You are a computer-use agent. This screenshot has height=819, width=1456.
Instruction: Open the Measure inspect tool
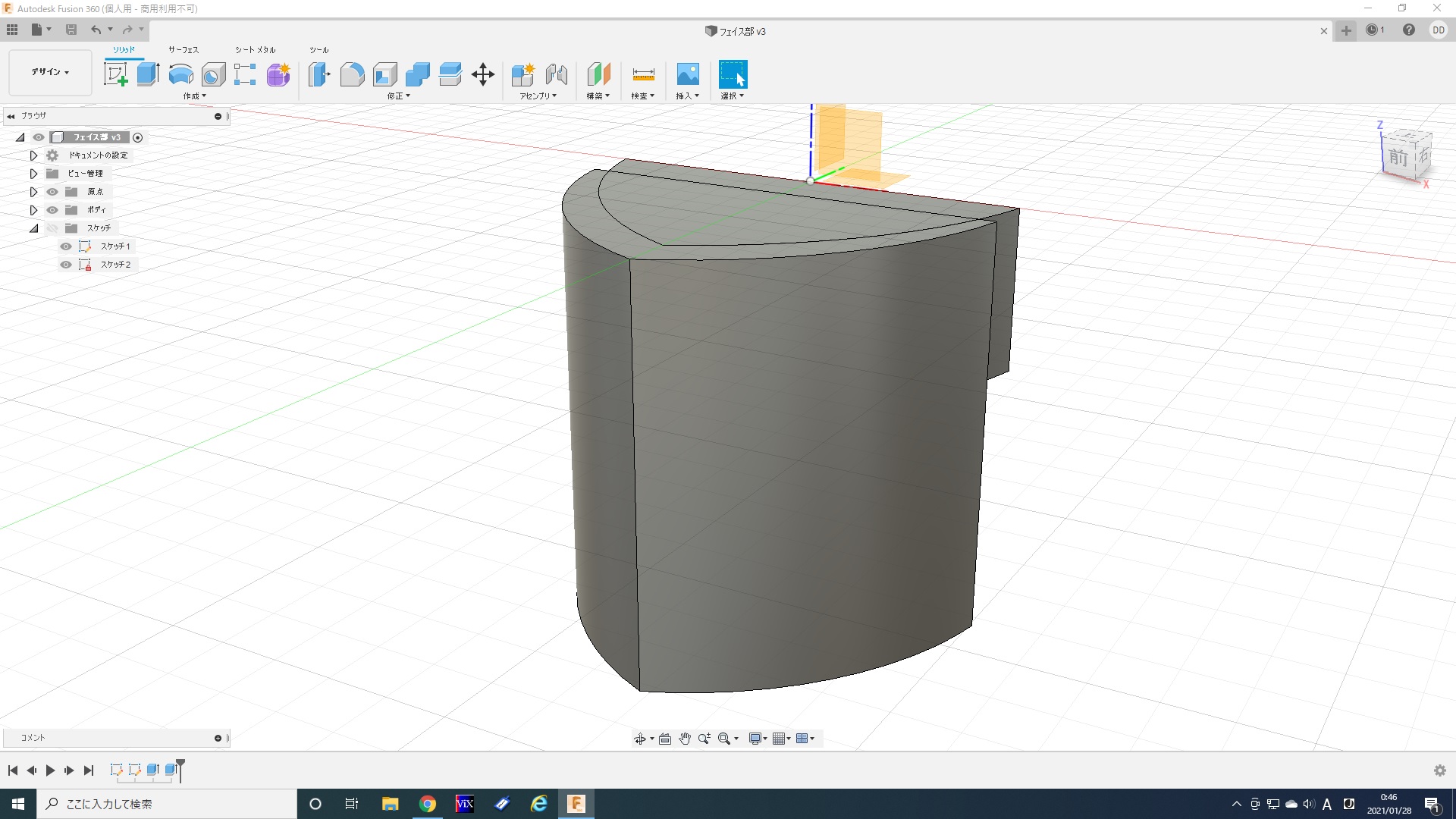click(x=643, y=74)
